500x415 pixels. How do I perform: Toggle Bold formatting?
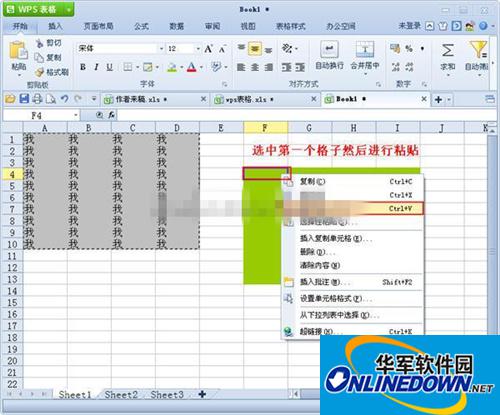pyautogui.click(x=83, y=67)
